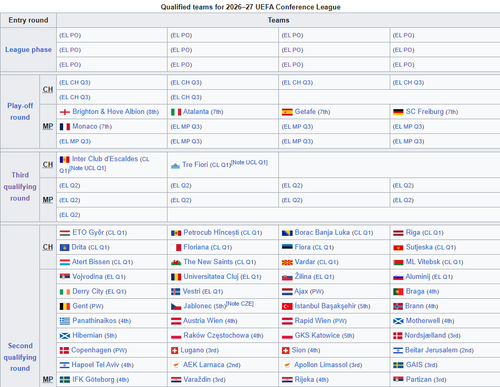
Task: Open the Atalanta team page
Action: [196, 112]
